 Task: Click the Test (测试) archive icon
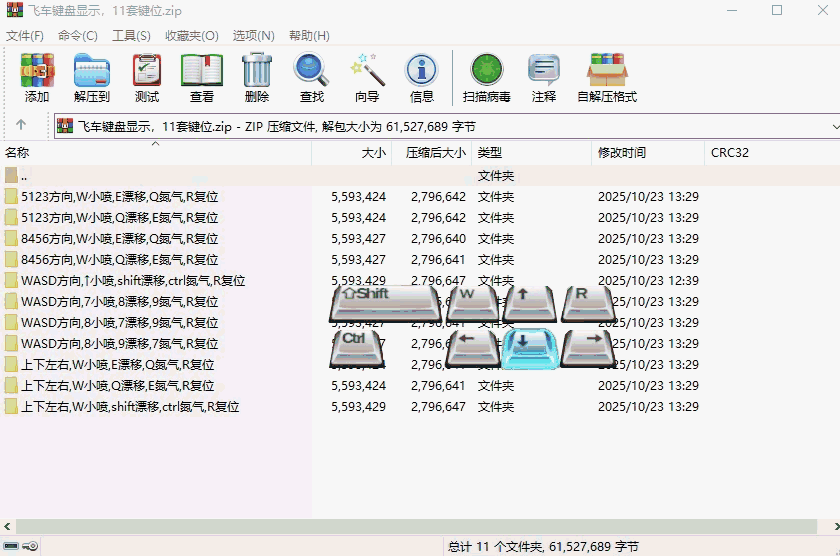147,77
